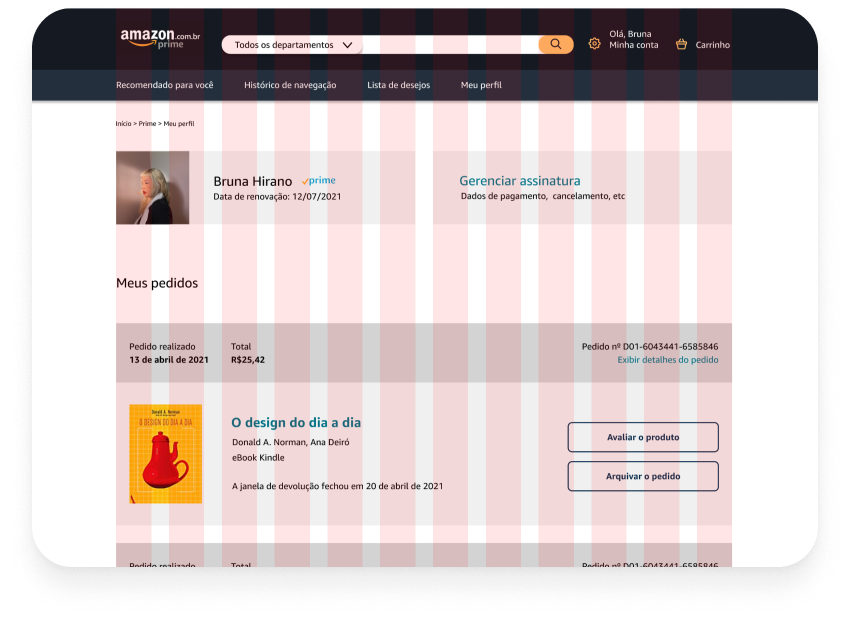Click Início in the breadcrumb
This screenshot has height=623, width=850.
click(124, 124)
